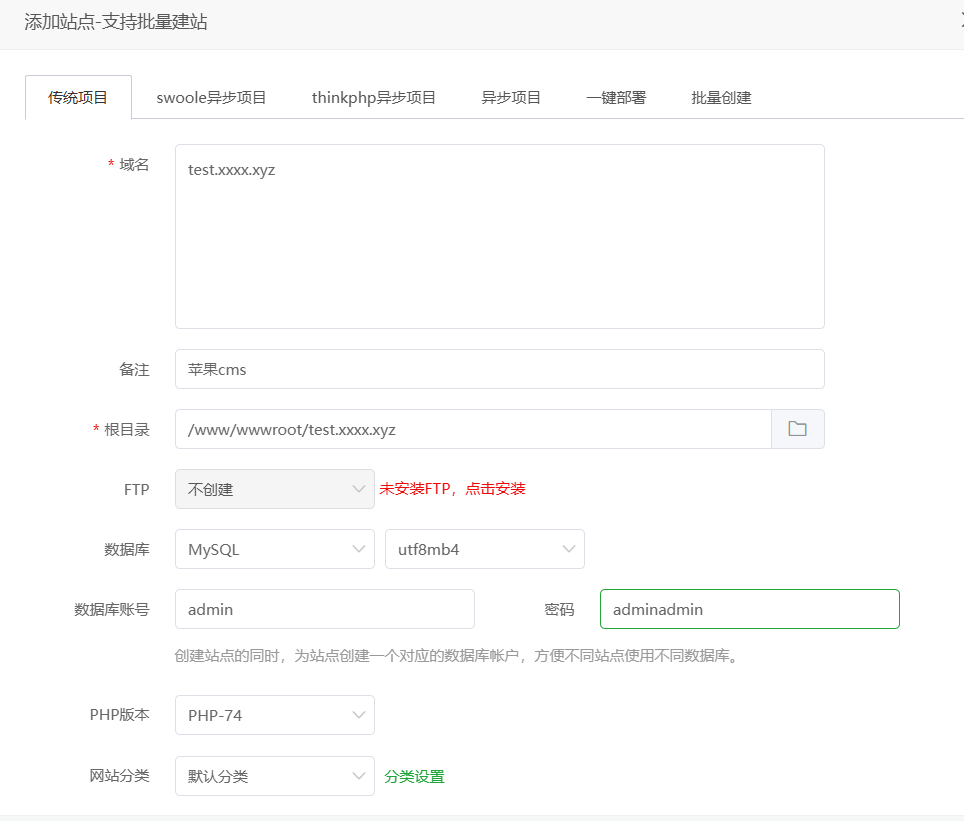Image resolution: width=964 pixels, height=821 pixels.
Task: Open the 默认分类 site category dropdown
Action: pyautogui.click(x=274, y=776)
